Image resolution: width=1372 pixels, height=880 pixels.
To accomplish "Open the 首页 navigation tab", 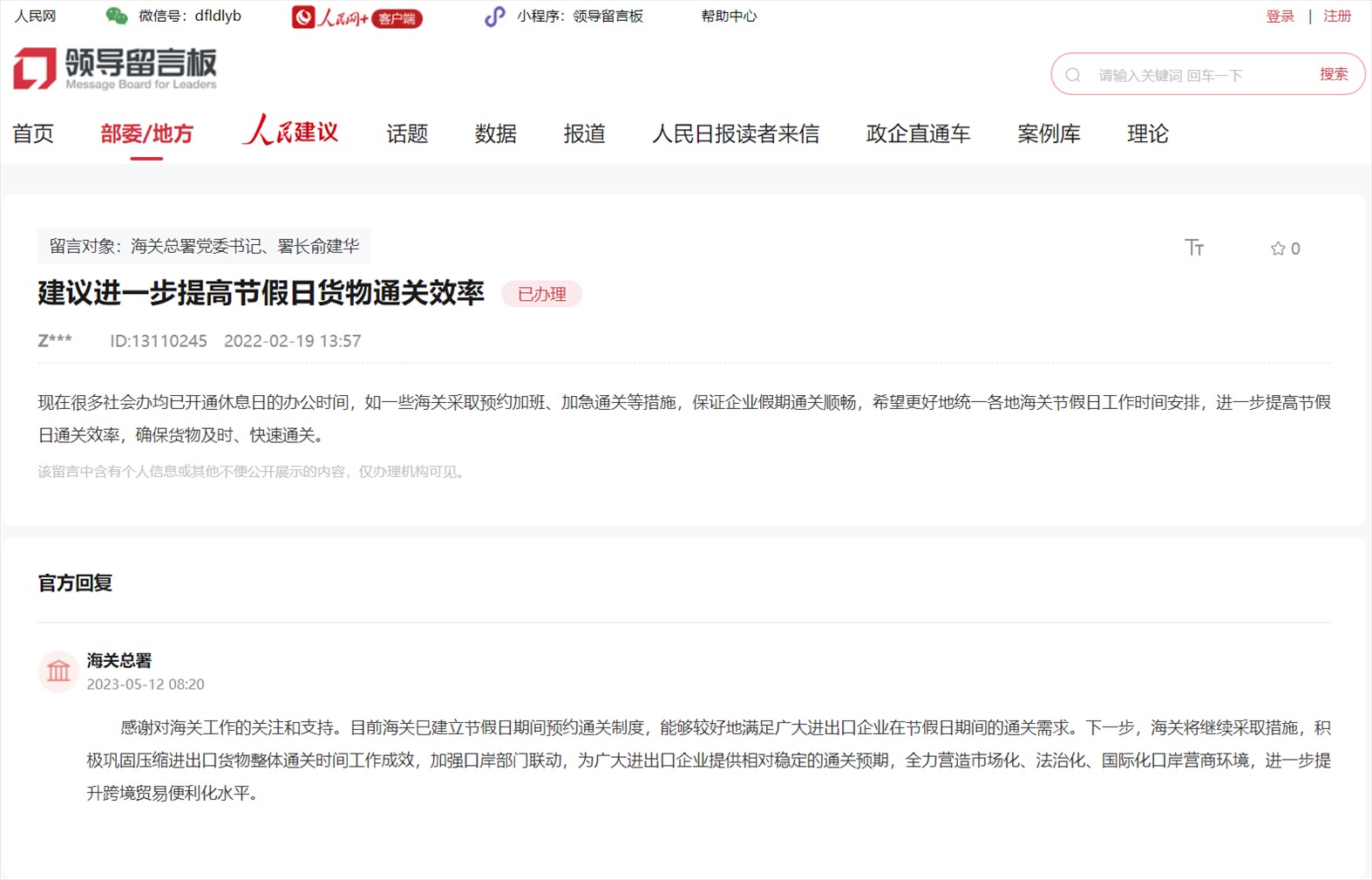I will [x=33, y=133].
